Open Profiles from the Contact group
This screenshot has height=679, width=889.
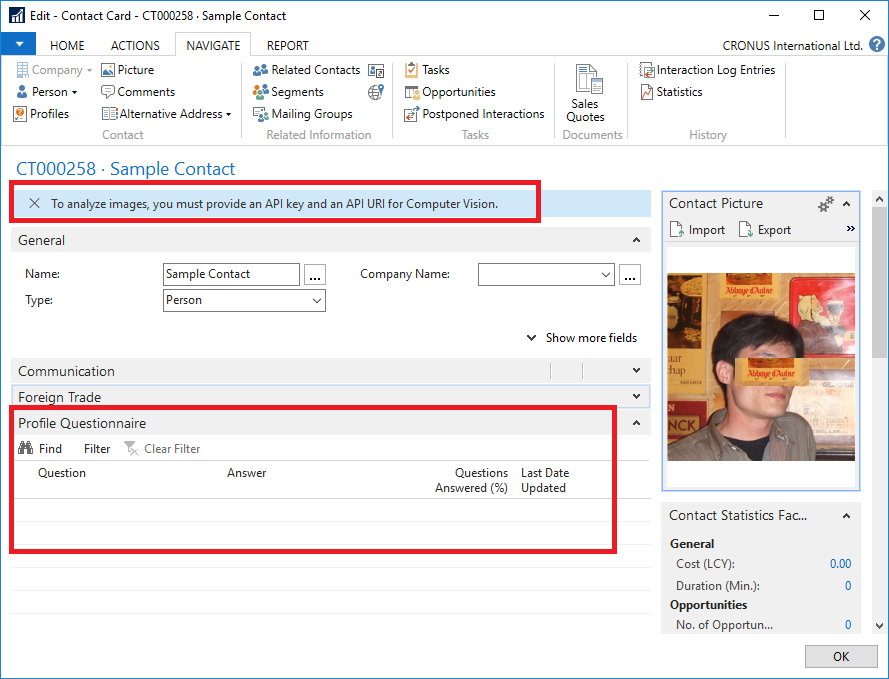(41, 114)
